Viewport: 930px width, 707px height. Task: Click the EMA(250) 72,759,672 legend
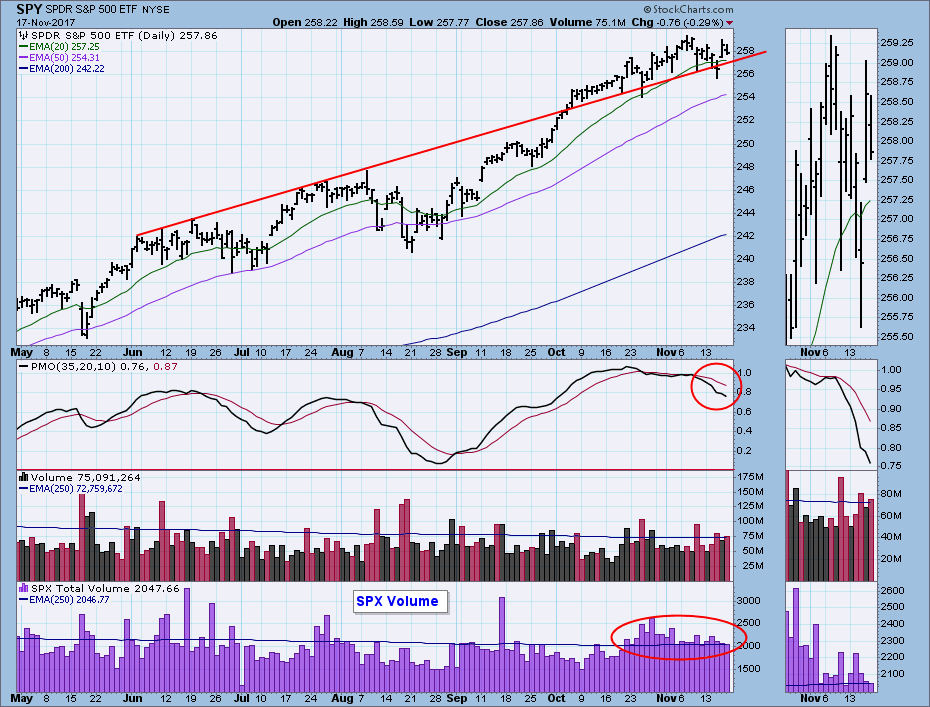coord(75,489)
